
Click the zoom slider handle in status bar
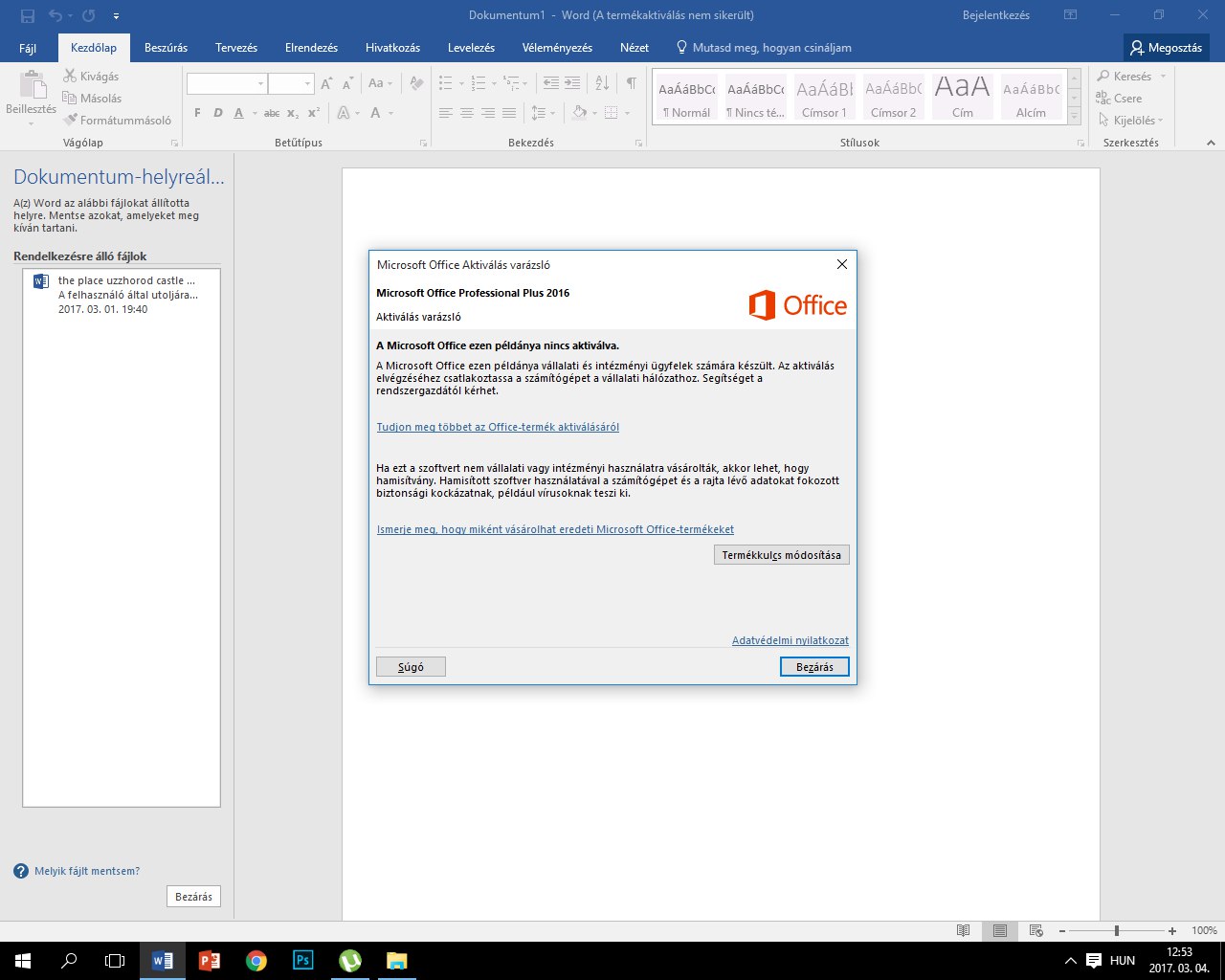click(x=1117, y=930)
